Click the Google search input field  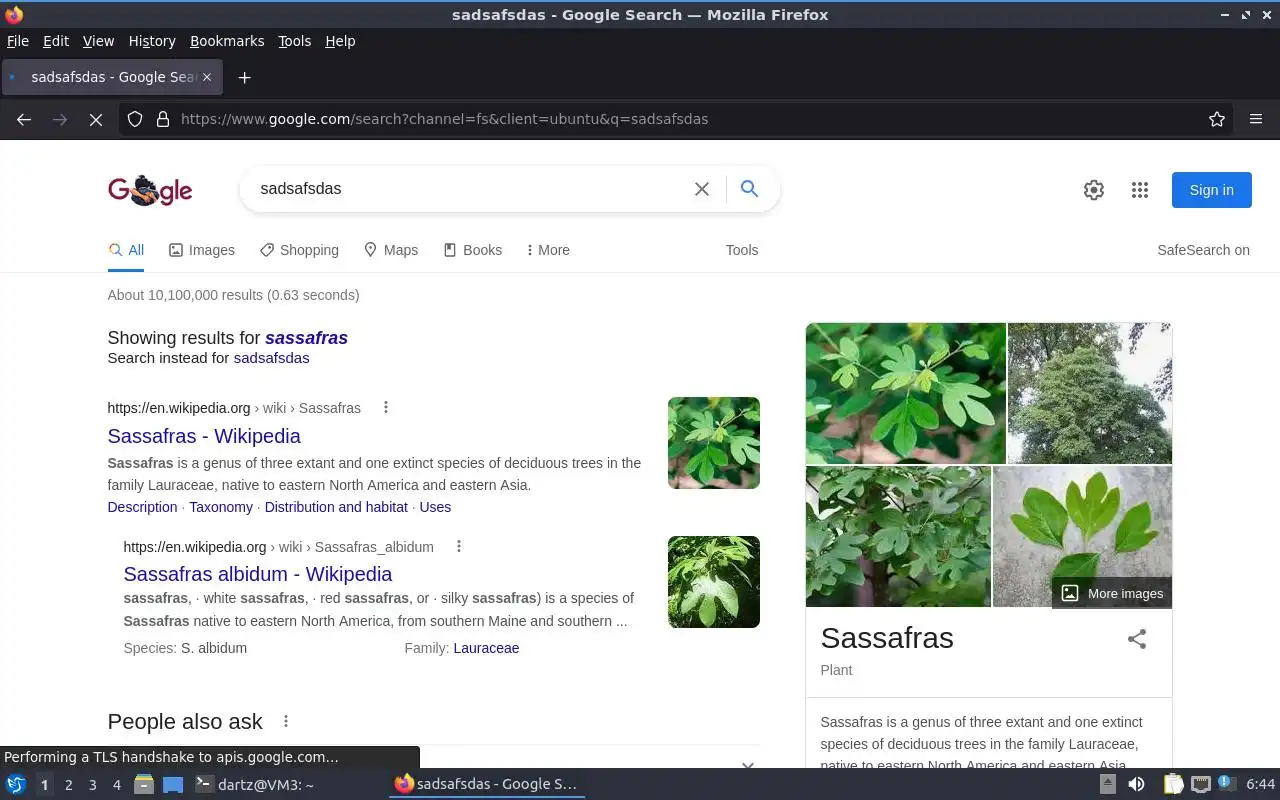click(470, 189)
